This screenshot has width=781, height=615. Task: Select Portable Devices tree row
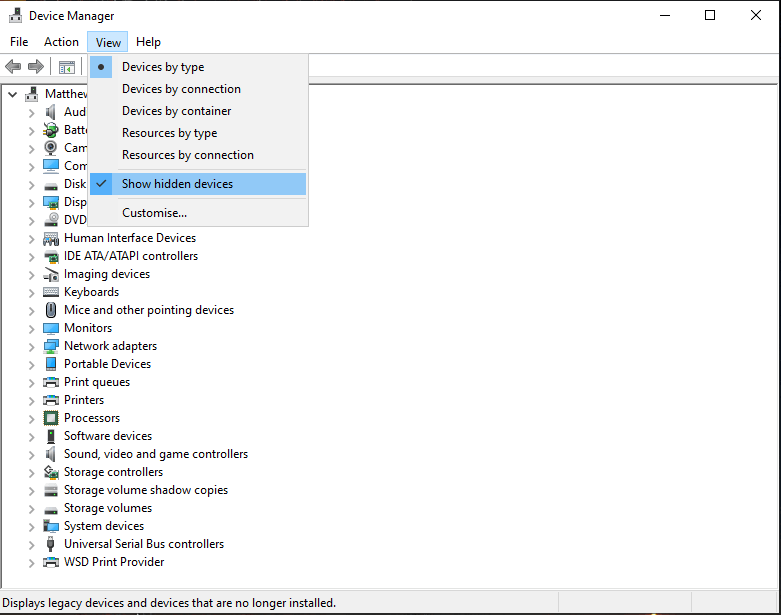pyautogui.click(x=107, y=364)
